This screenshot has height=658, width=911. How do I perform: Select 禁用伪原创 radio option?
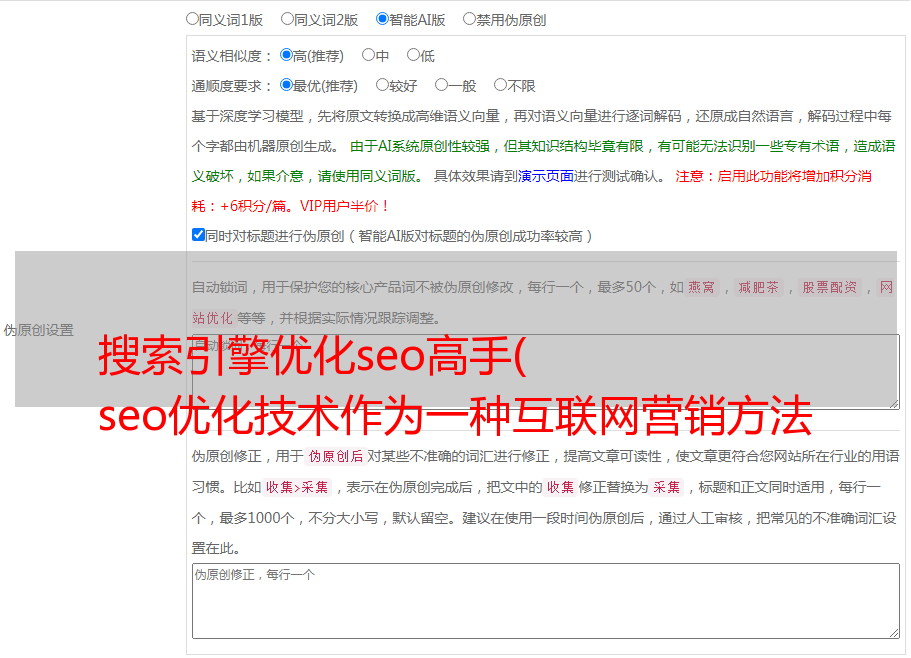tap(469, 19)
